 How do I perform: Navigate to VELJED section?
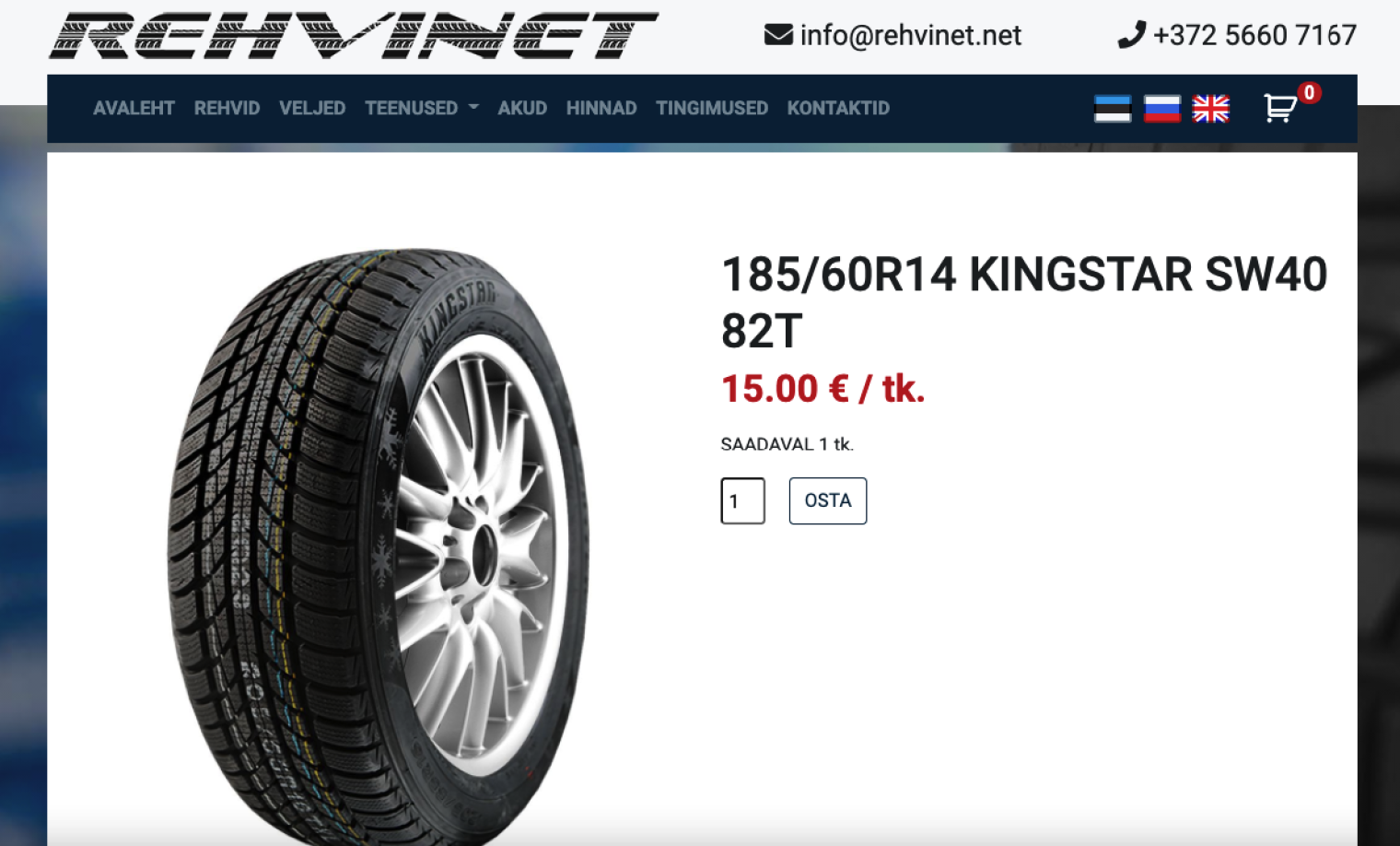[312, 108]
